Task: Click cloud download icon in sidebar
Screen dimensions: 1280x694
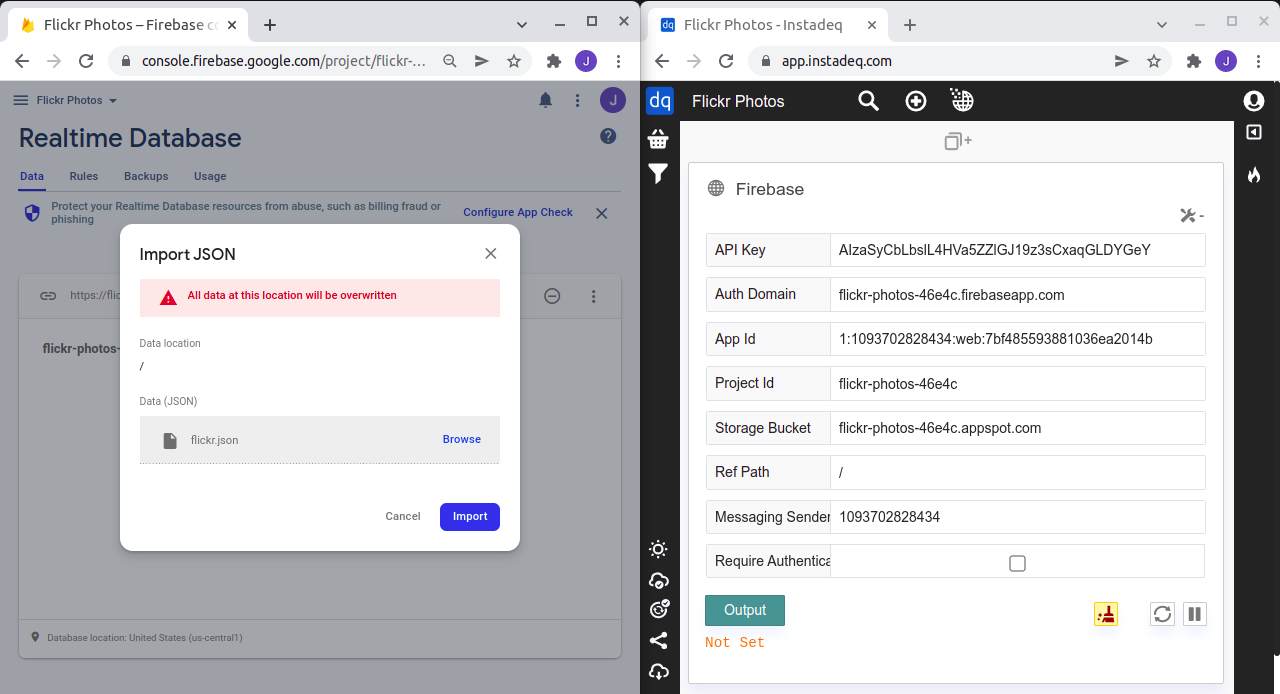Action: [658, 671]
